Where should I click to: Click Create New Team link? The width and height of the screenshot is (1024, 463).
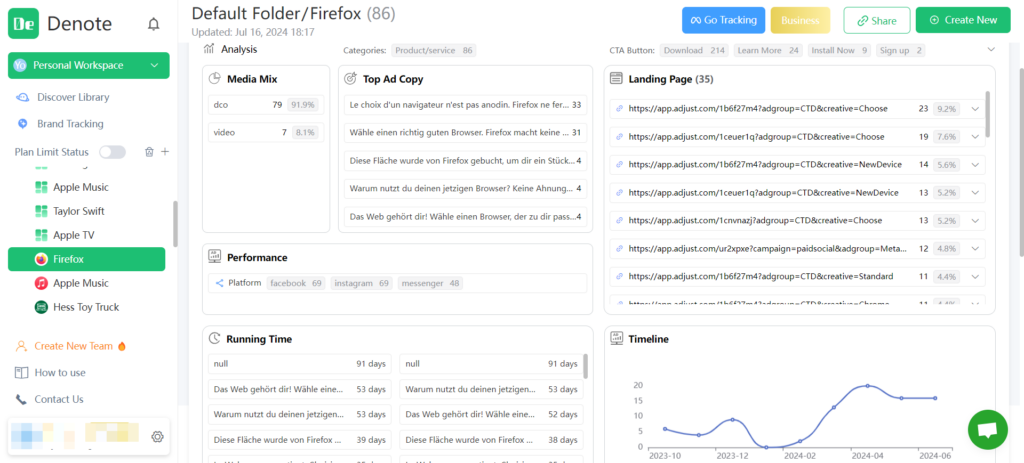coord(73,346)
